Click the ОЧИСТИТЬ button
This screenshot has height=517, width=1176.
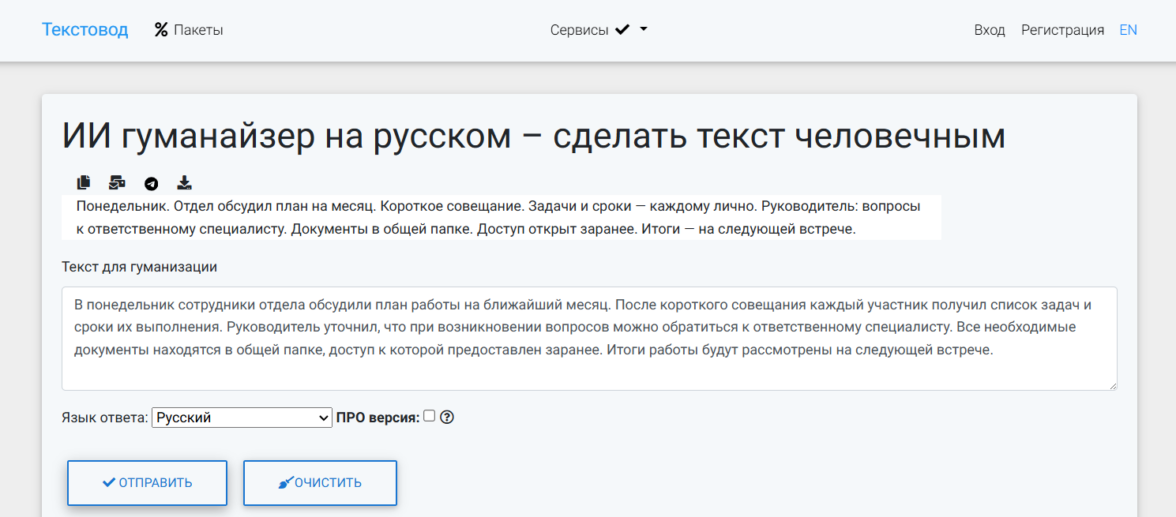click(320, 482)
